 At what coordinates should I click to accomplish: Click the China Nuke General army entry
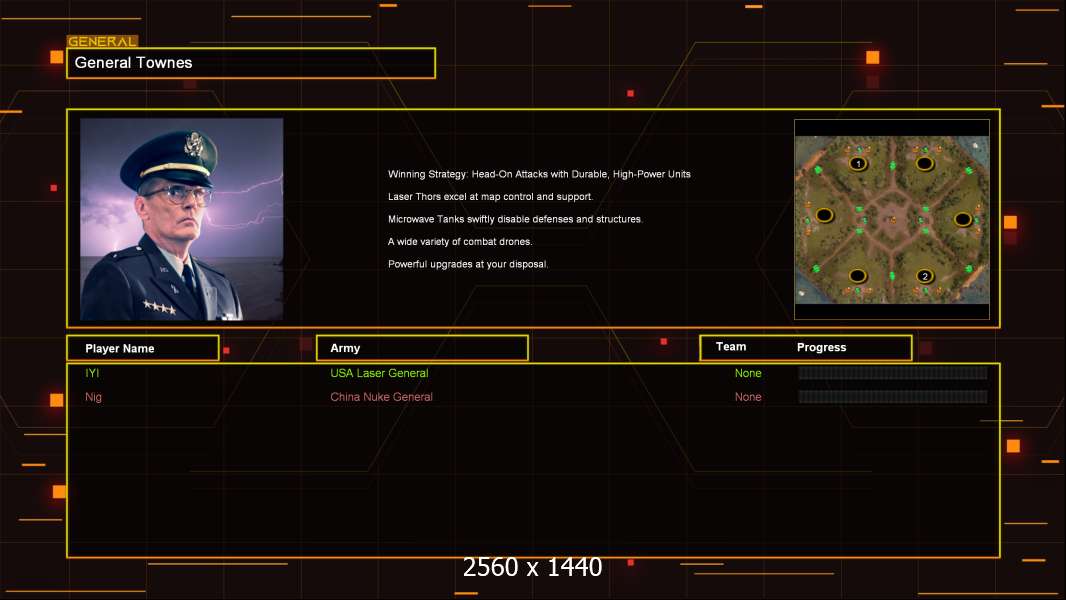pyautogui.click(x=381, y=397)
